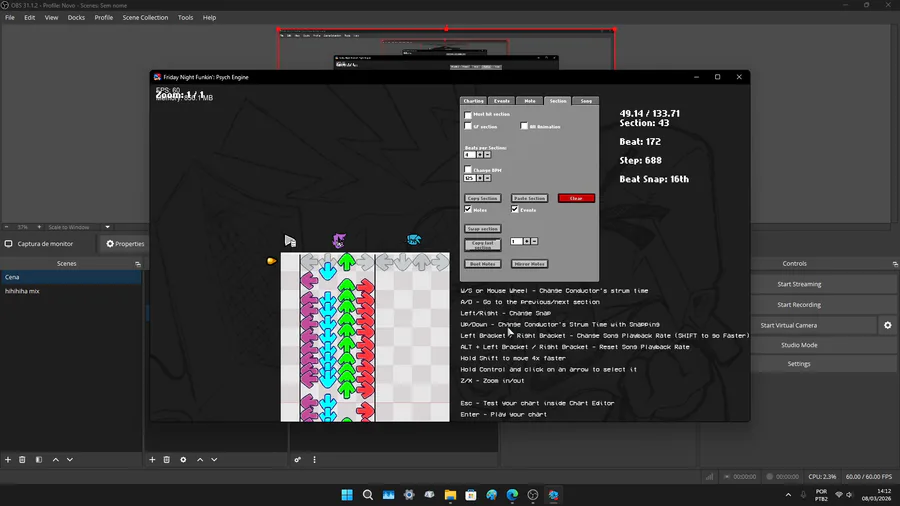Click Copy Section button
Screen dimensions: 900x506
click(x=483, y=198)
